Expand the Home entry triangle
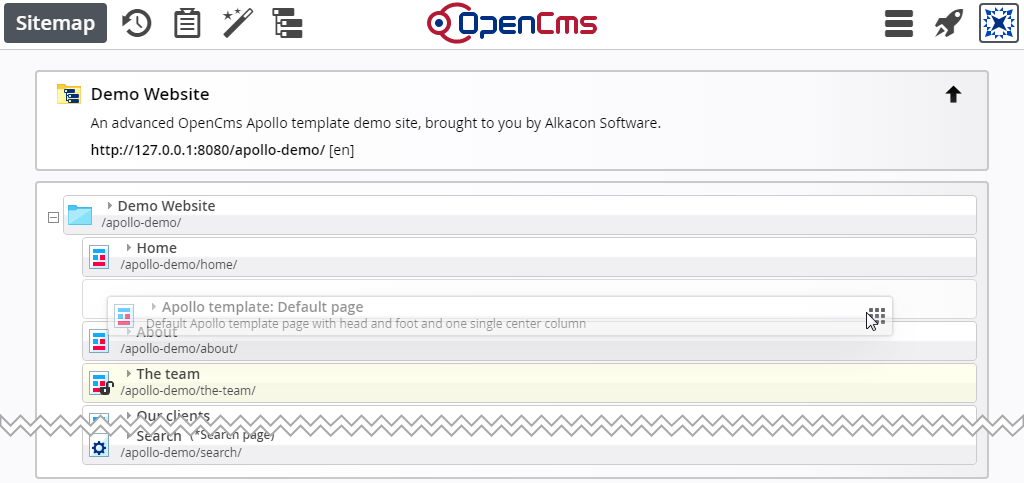Screen dimensions: 1024x483 click(129, 248)
